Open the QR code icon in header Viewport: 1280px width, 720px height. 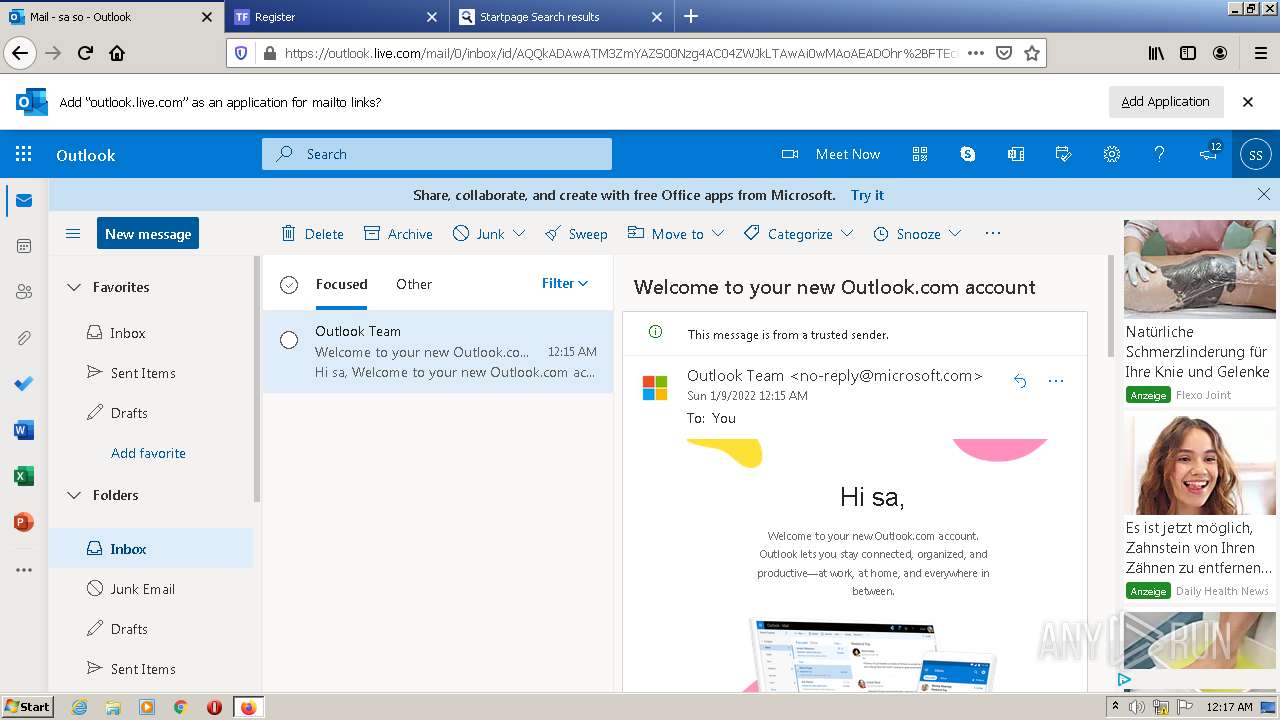pyautogui.click(x=920, y=154)
